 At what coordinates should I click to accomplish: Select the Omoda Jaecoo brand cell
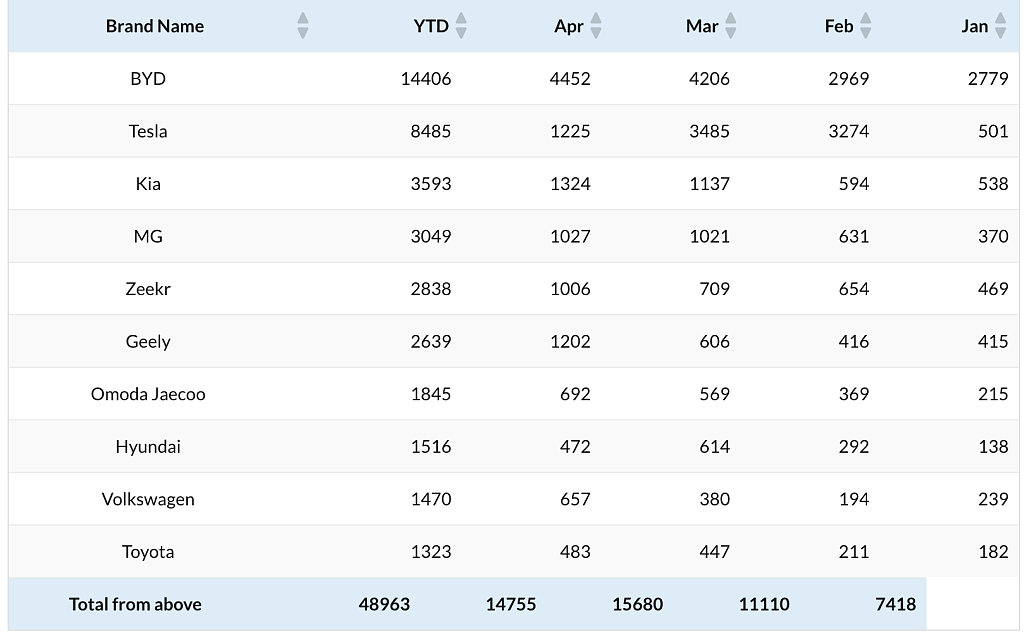[148, 394]
